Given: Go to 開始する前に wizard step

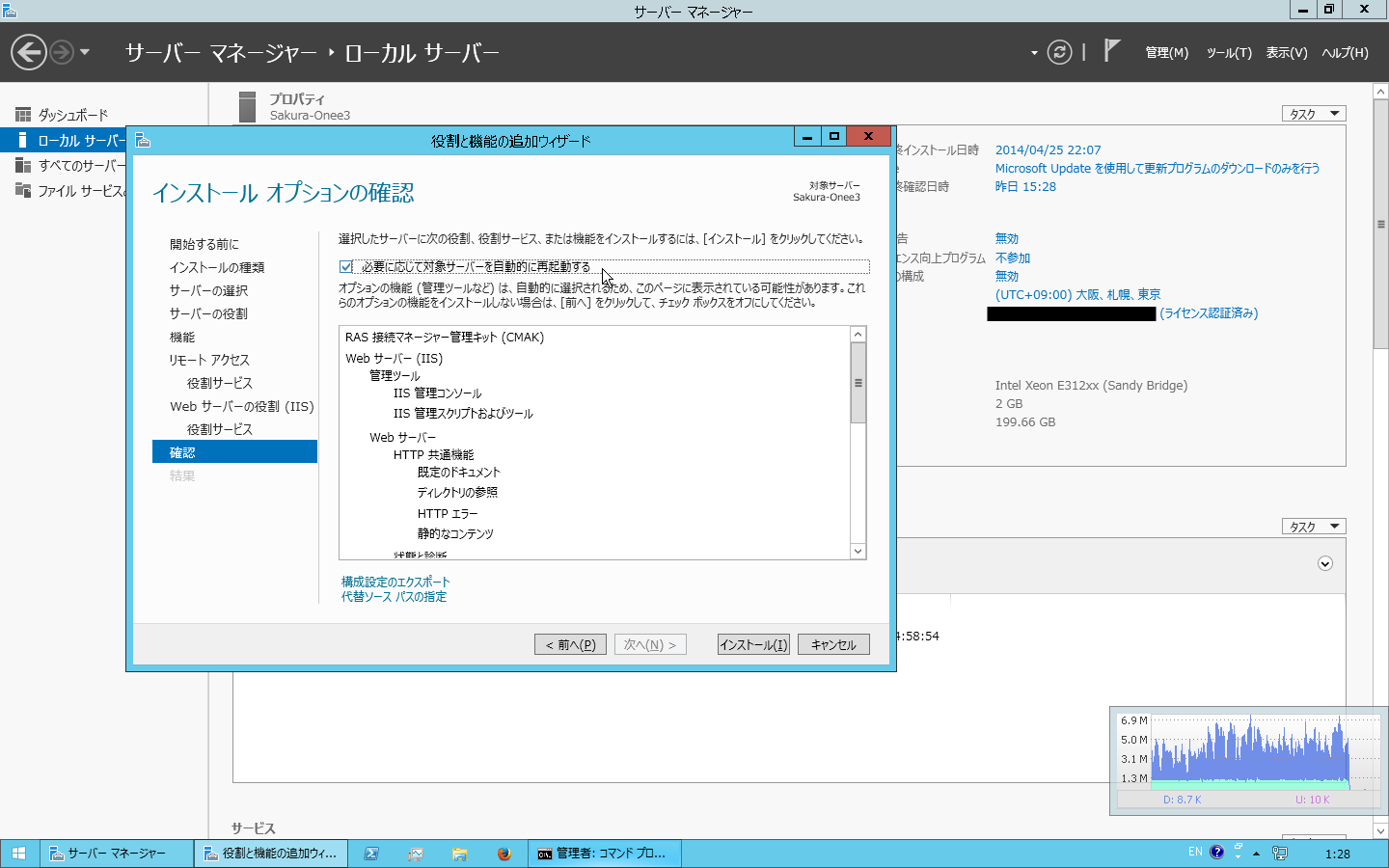Looking at the screenshot, I should [x=204, y=244].
